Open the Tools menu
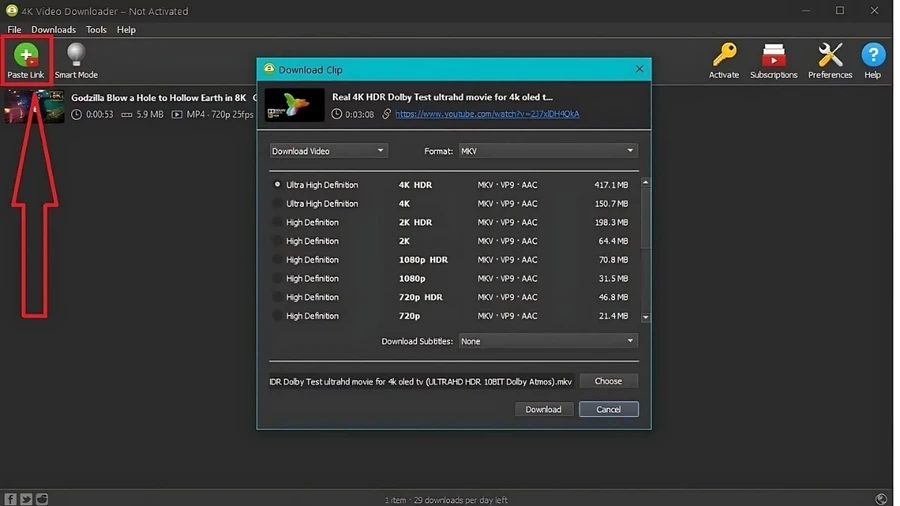This screenshot has width=900, height=506. 96,29
